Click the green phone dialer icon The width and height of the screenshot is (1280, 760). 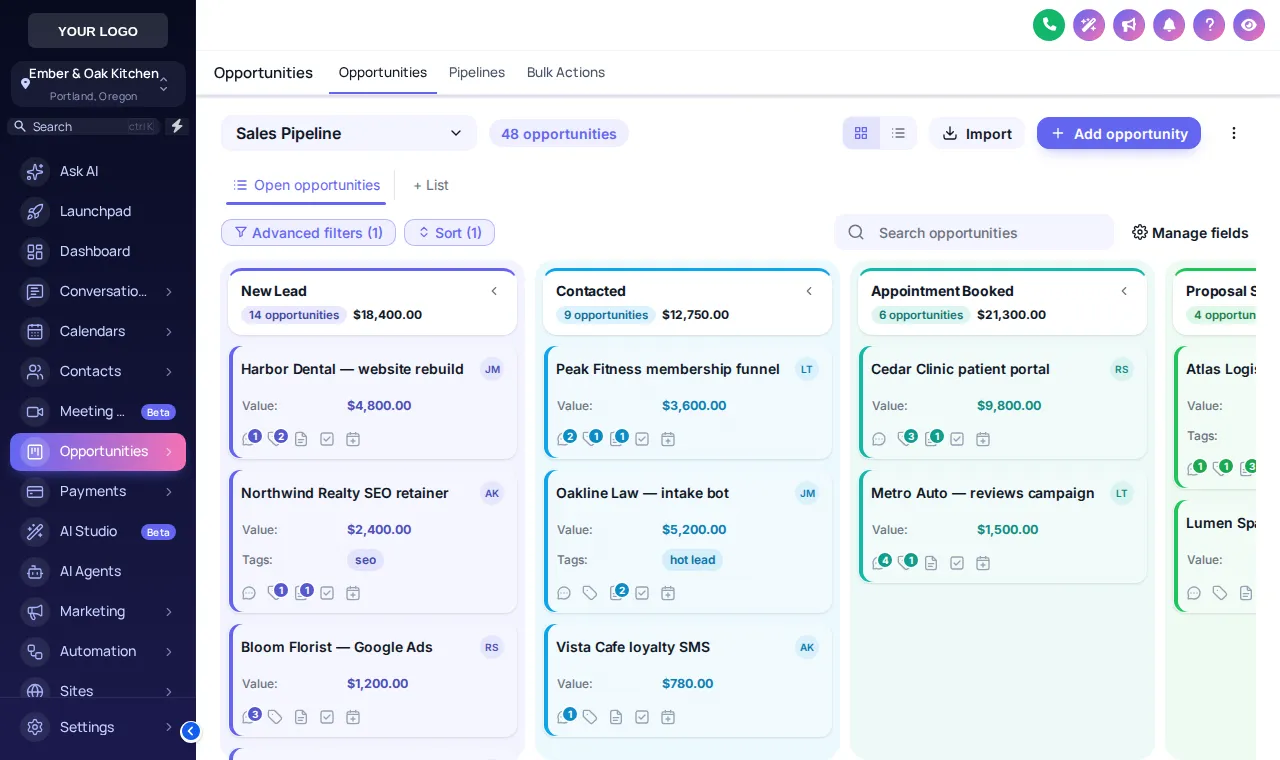pos(1049,25)
